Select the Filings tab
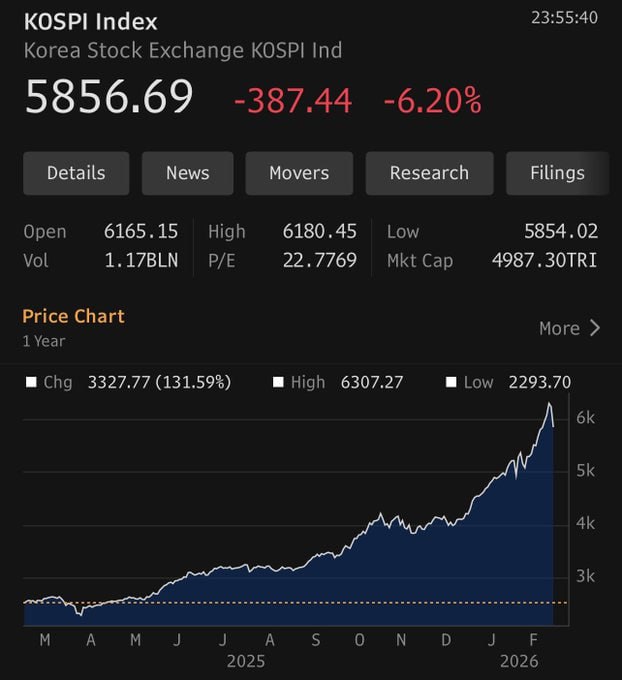This screenshot has height=680, width=622. click(557, 173)
